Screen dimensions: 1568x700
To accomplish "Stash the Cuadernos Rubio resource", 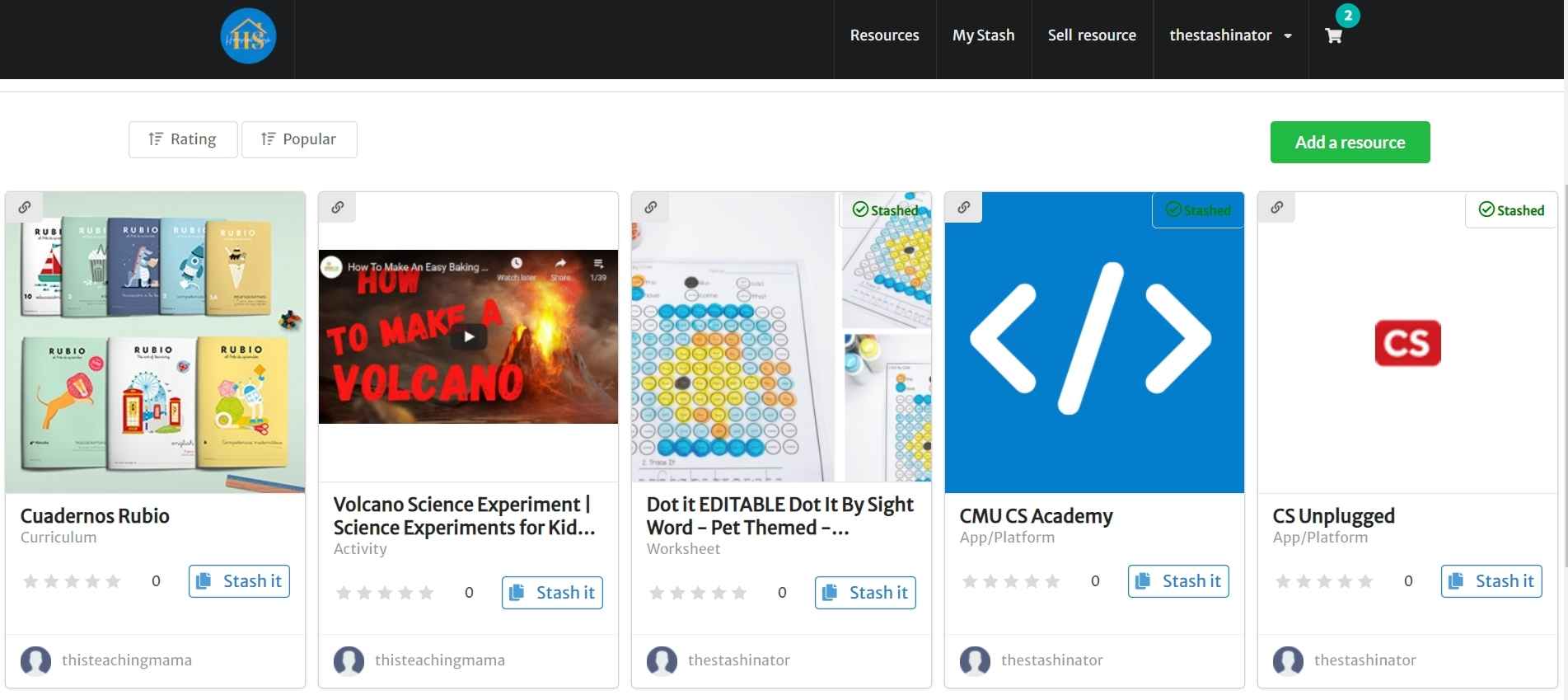I will (x=239, y=581).
